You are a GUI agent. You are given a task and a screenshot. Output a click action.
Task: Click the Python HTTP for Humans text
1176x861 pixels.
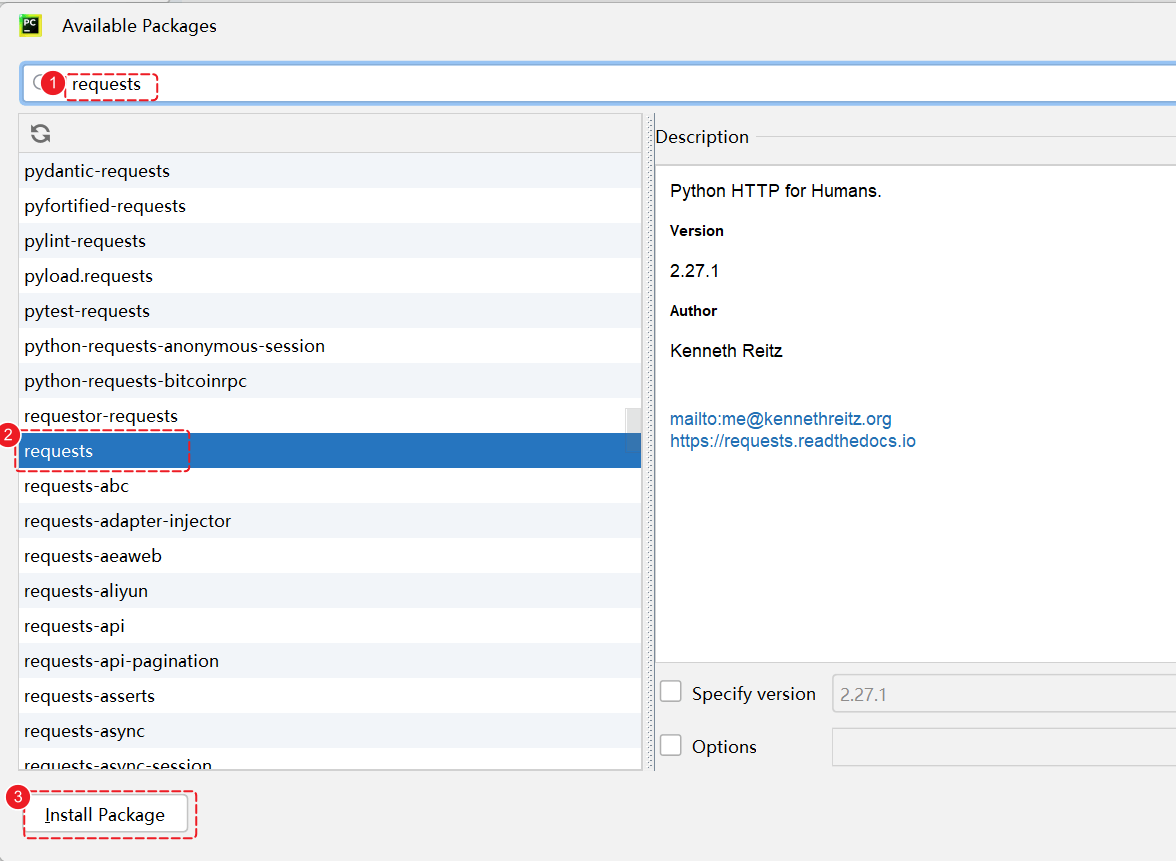[x=776, y=190]
